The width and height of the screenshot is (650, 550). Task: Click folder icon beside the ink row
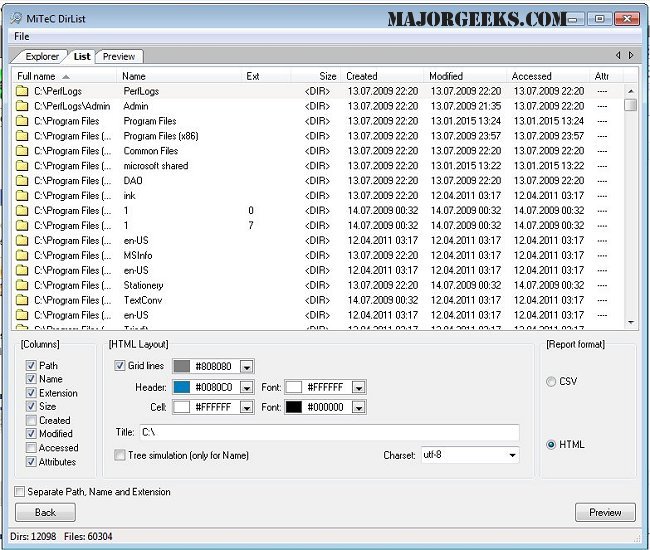coord(22,196)
